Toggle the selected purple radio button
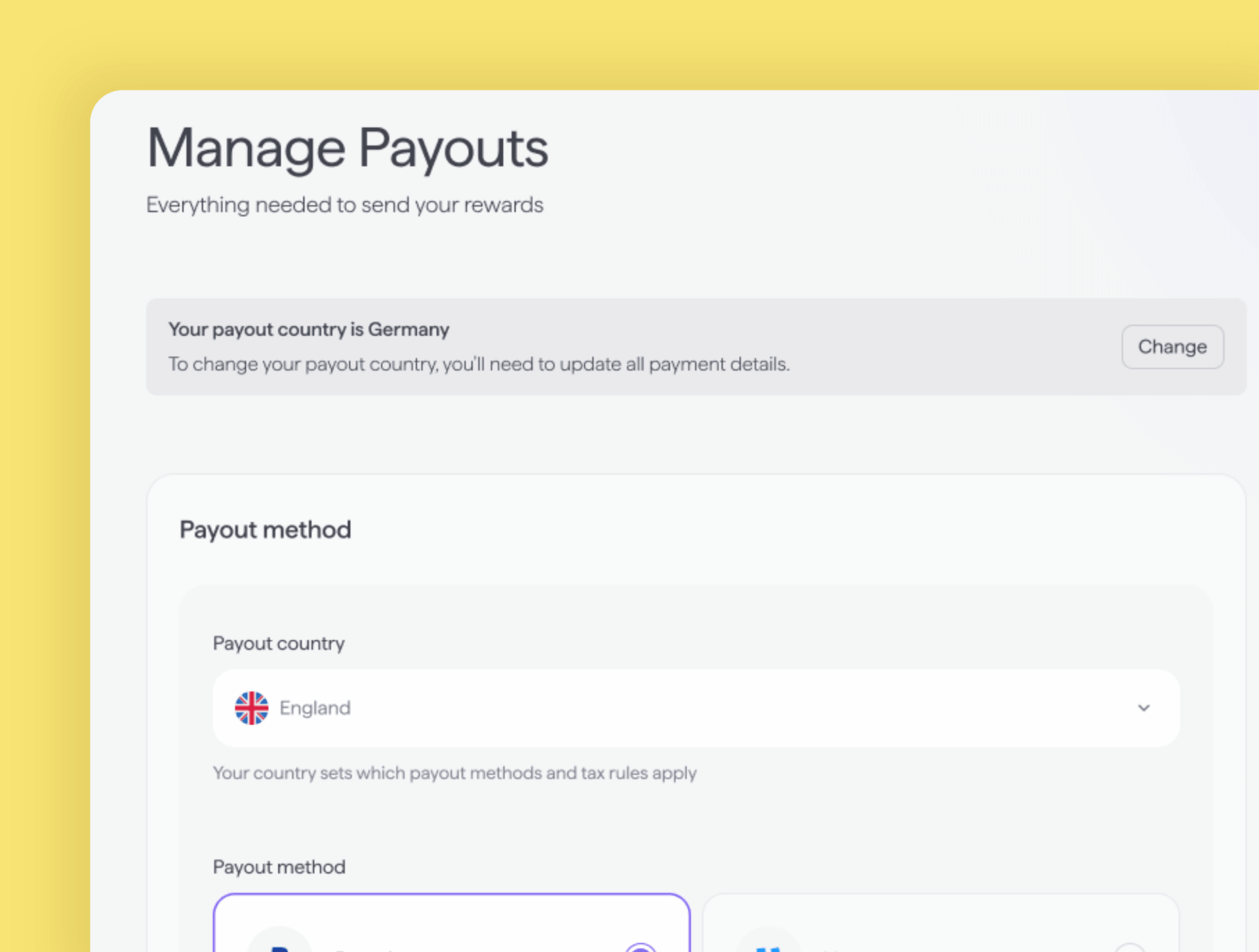This screenshot has width=1259, height=952. [x=641, y=947]
